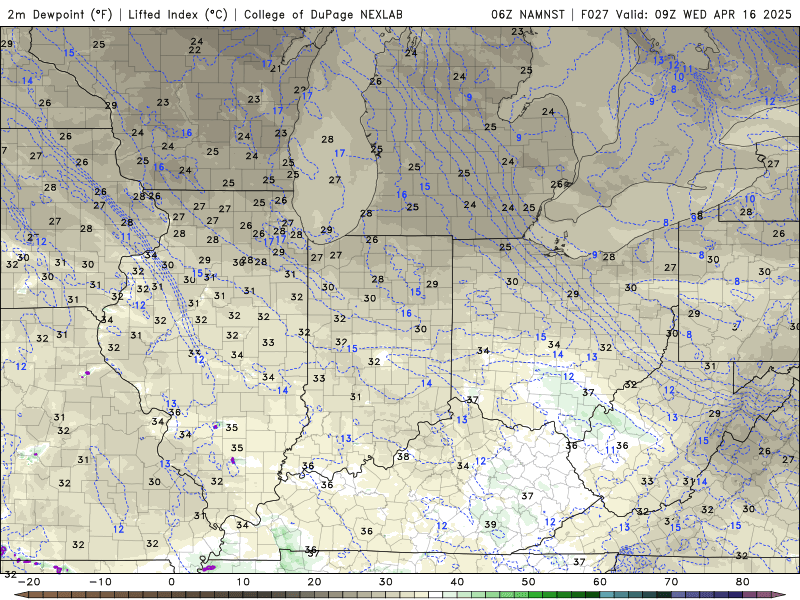Click "College of DuPage NEXLAB" in the header

[323, 15]
